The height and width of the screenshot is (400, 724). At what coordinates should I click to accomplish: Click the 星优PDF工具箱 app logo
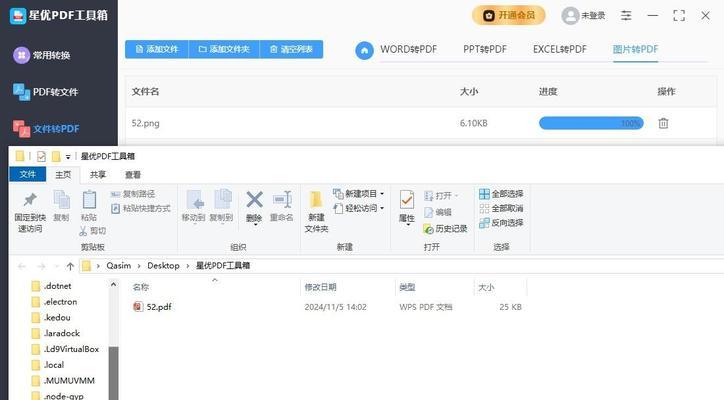(x=18, y=15)
